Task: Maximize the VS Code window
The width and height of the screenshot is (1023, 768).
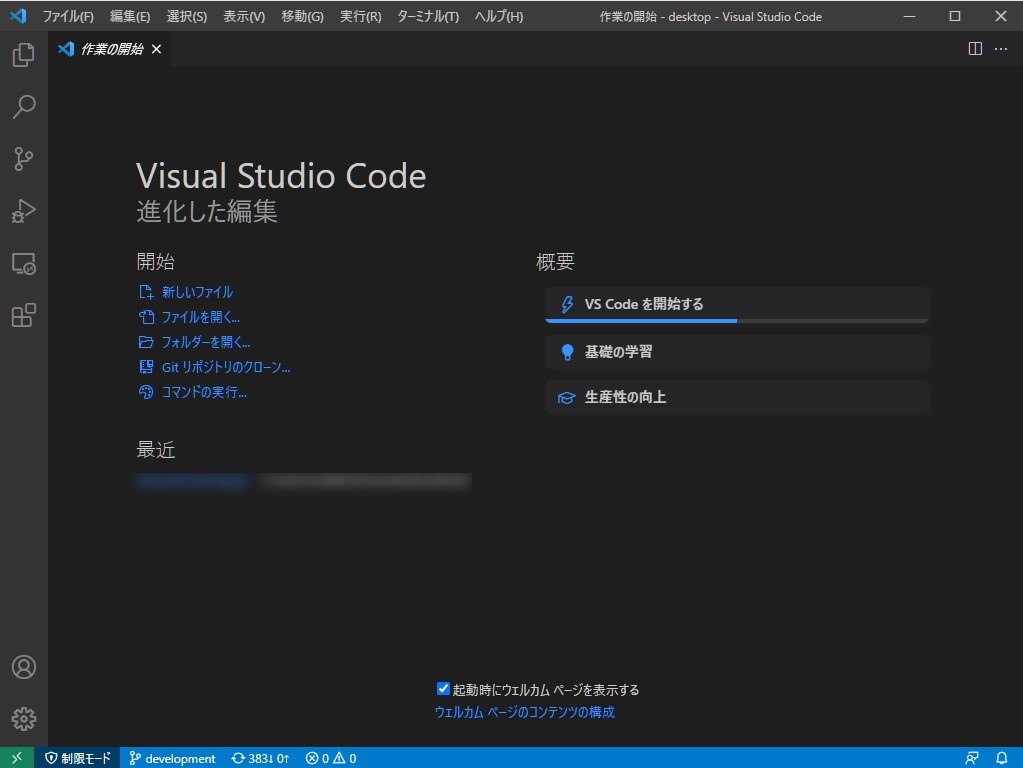Action: click(954, 16)
